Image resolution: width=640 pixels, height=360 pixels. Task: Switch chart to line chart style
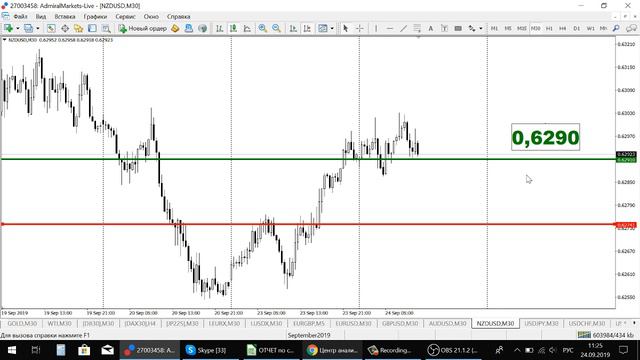(x=247, y=28)
